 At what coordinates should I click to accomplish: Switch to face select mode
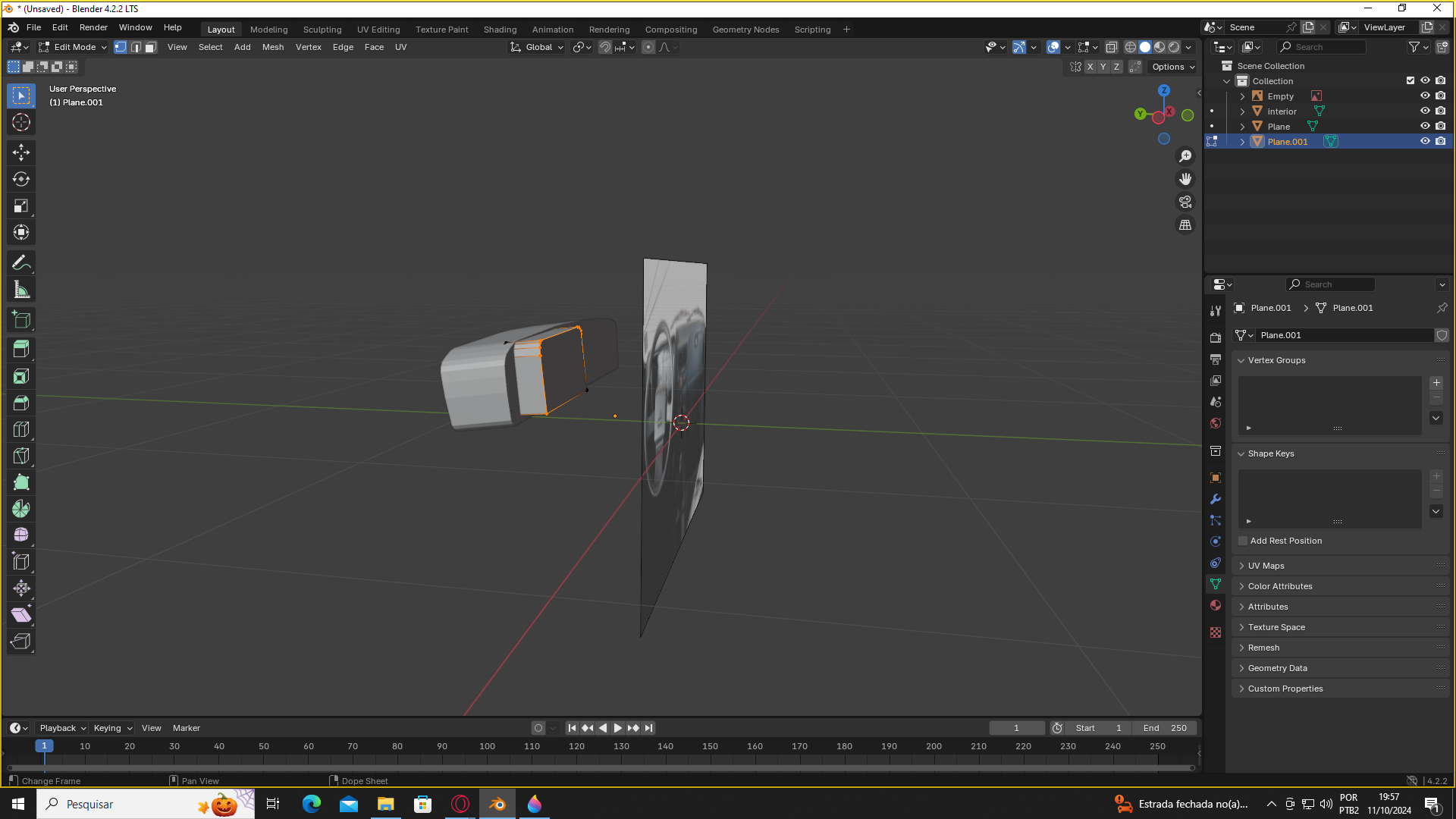pos(150,47)
